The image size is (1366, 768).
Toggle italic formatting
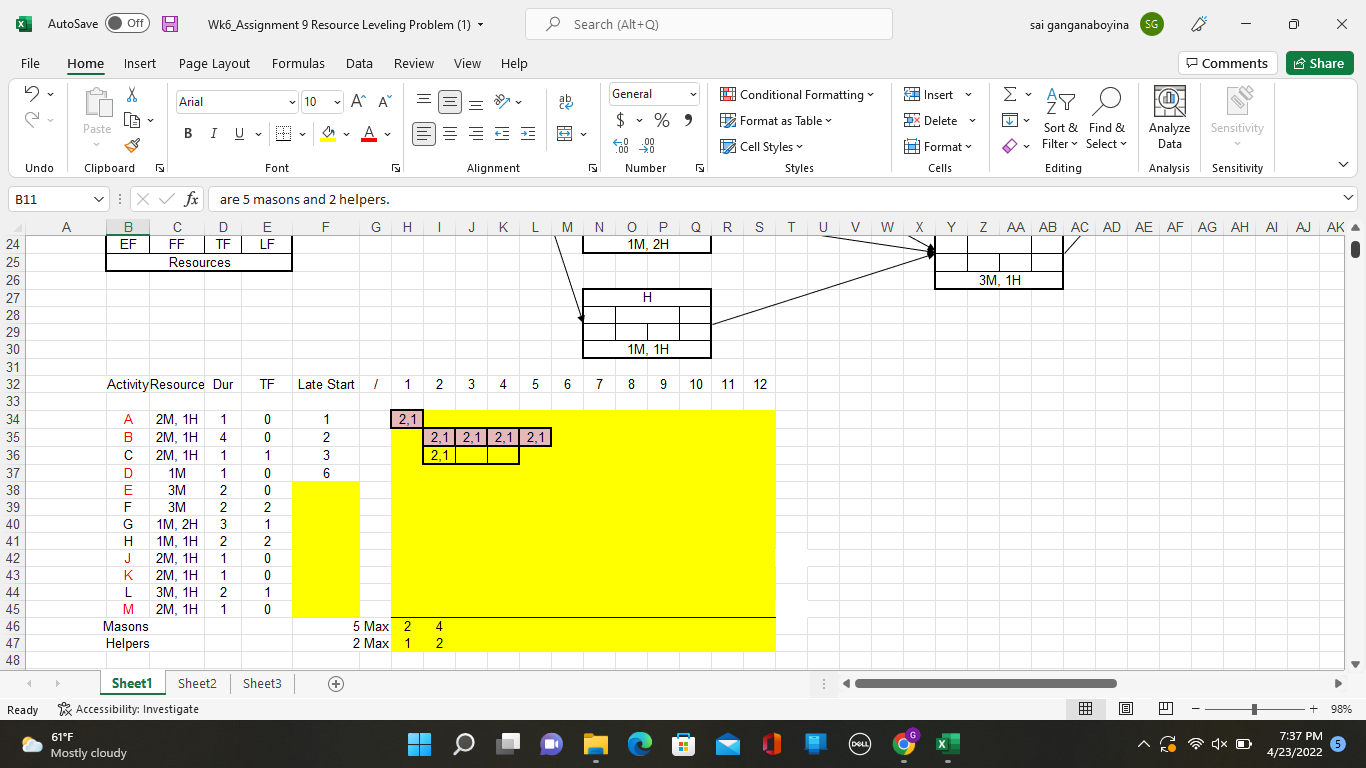pyautogui.click(x=214, y=134)
